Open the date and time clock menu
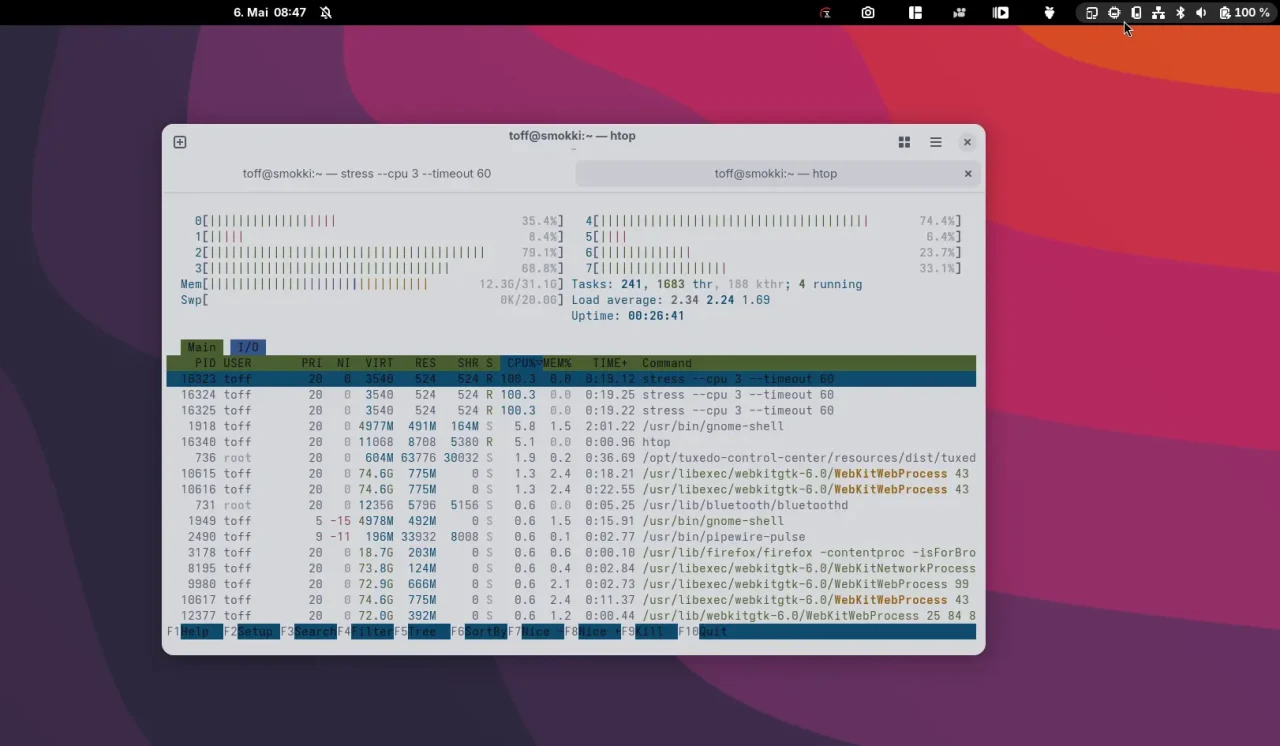 click(x=270, y=13)
